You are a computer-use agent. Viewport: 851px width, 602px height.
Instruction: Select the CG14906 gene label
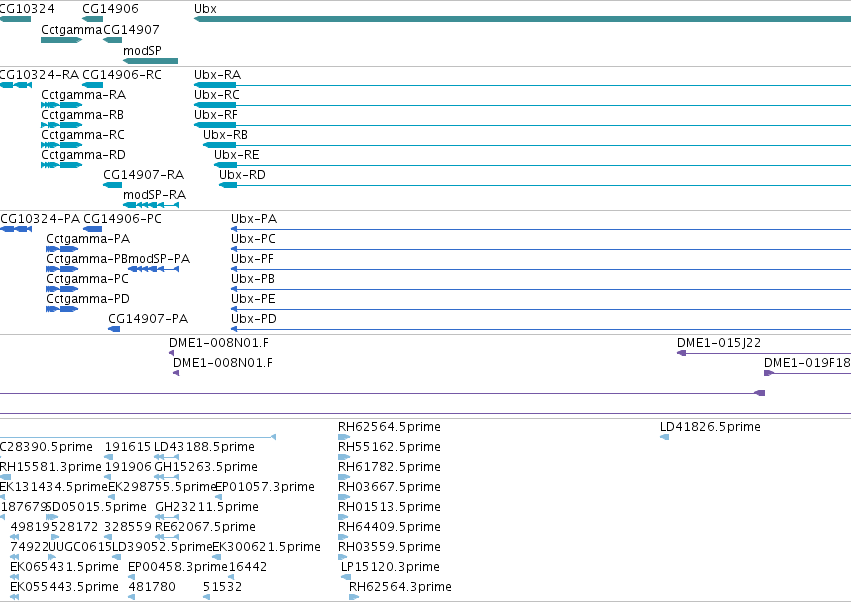[110, 9]
